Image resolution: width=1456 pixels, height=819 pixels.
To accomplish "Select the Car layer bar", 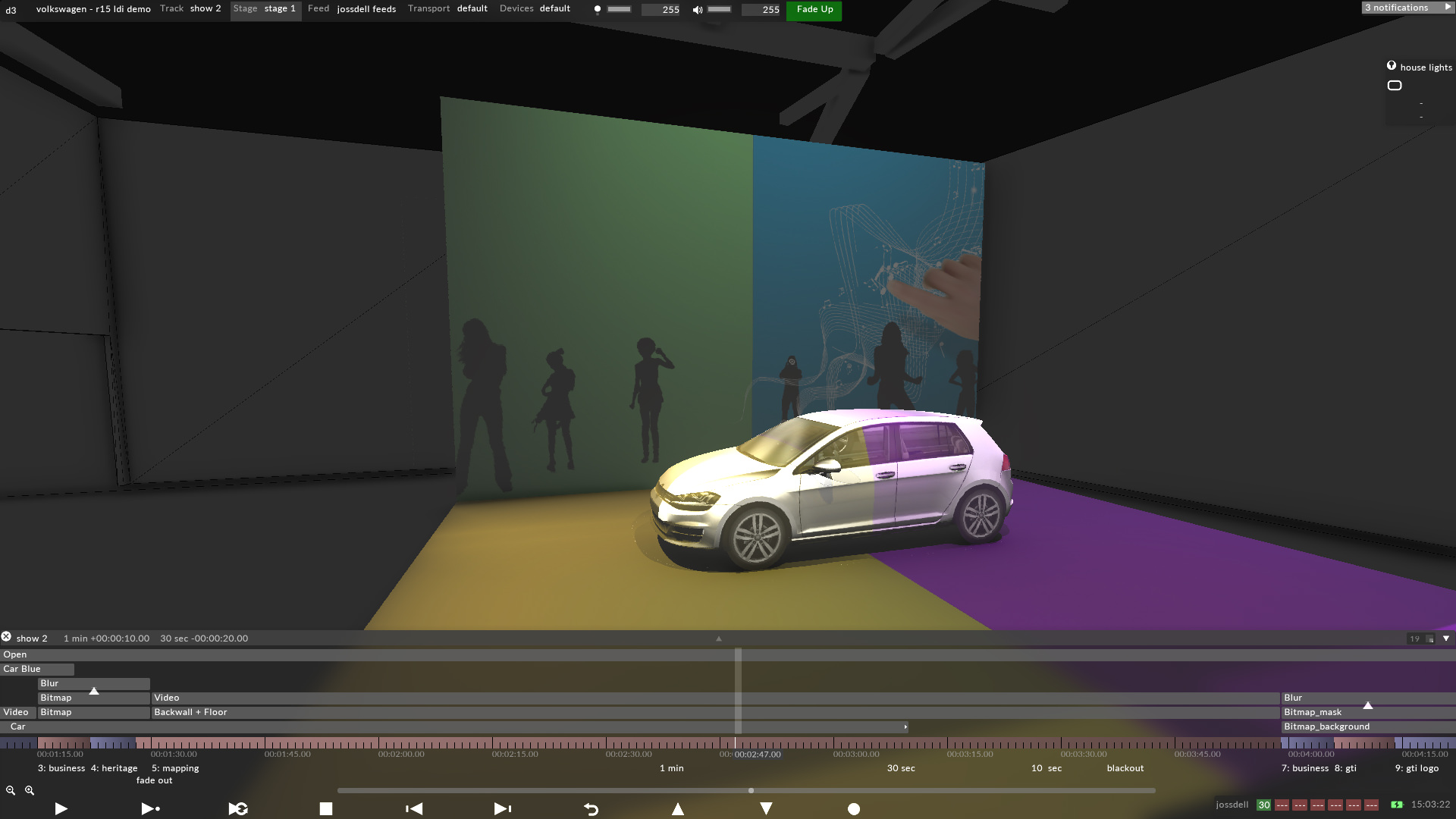I will click(453, 726).
